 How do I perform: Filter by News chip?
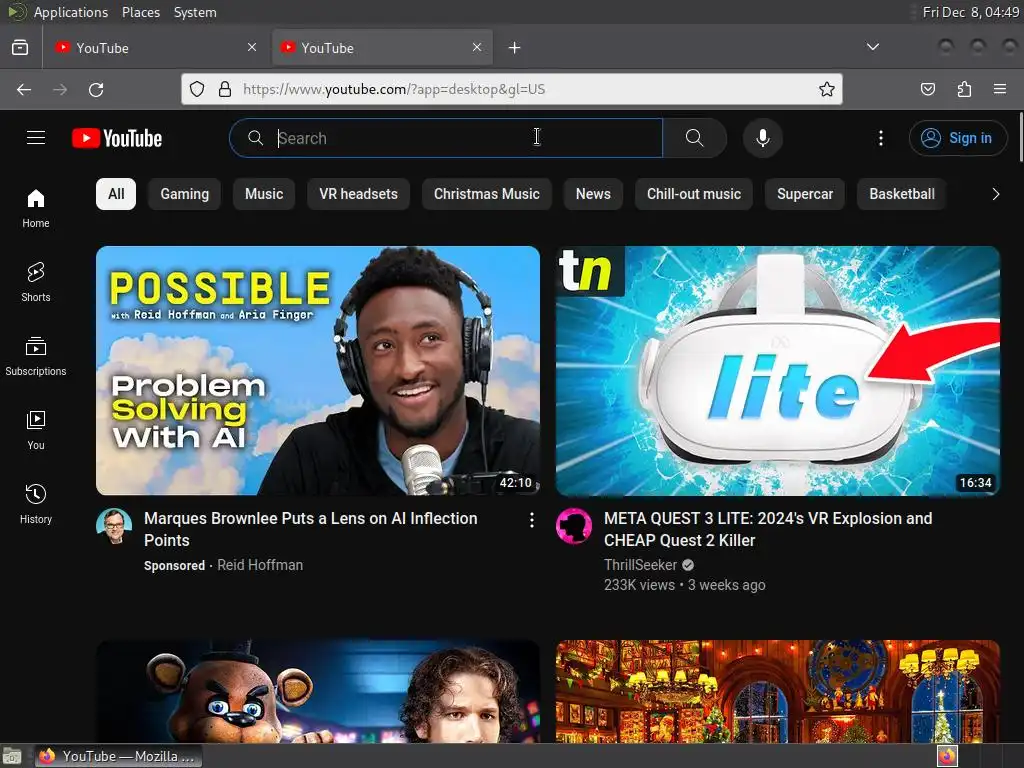tap(593, 194)
